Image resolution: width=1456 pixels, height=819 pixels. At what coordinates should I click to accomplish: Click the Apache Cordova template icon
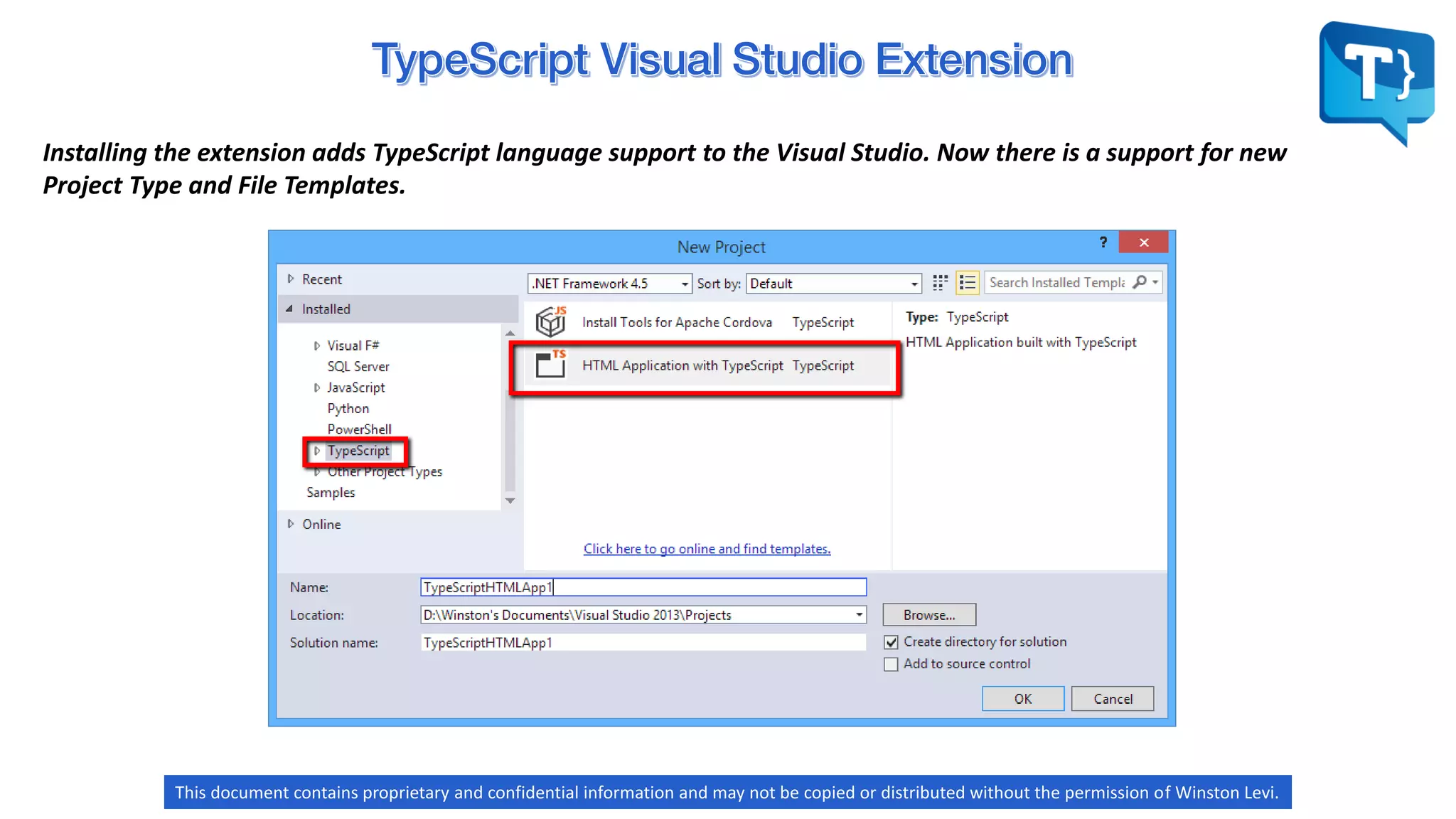click(551, 322)
